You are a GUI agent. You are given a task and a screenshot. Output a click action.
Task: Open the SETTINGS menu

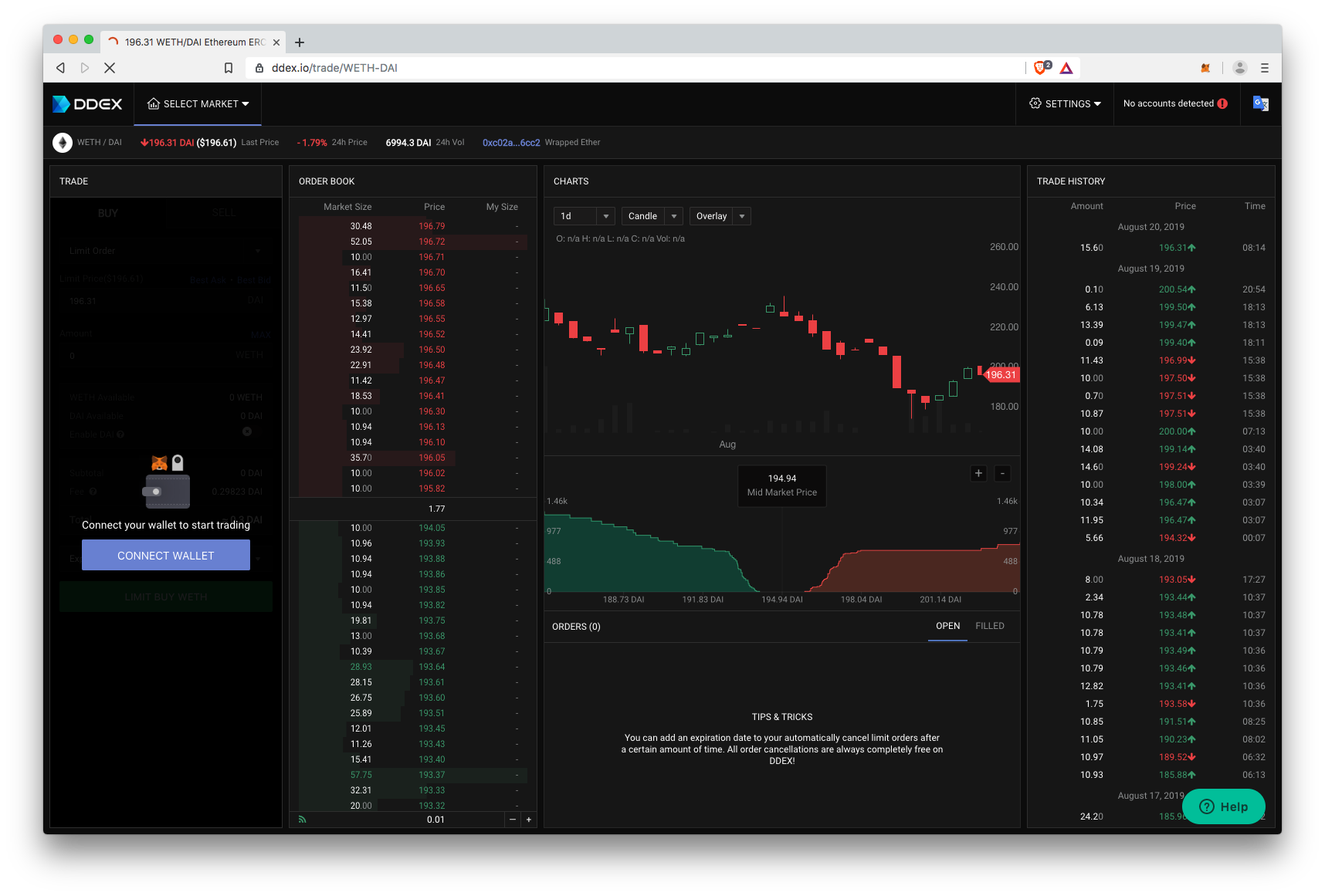tap(1065, 104)
